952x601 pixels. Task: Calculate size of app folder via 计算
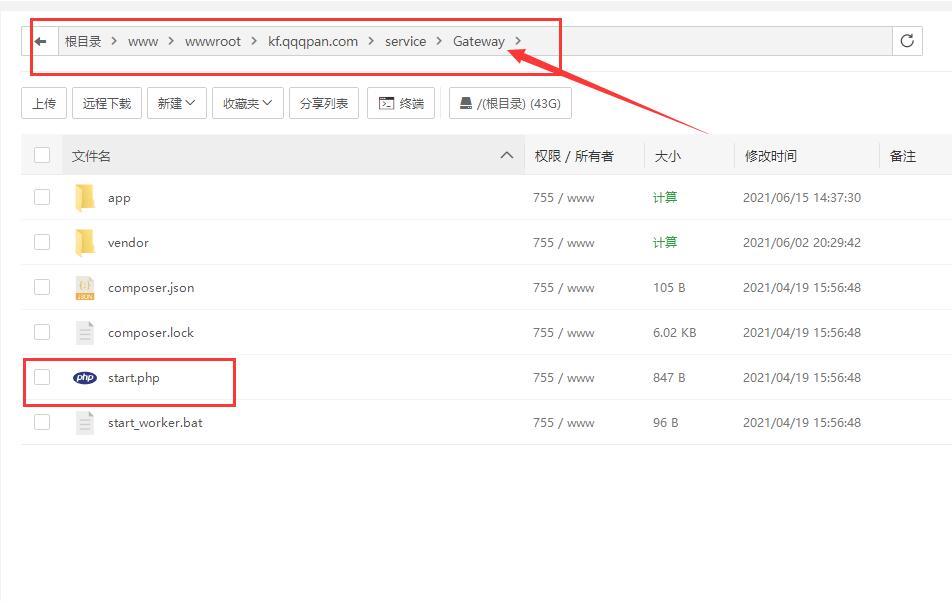[665, 198]
